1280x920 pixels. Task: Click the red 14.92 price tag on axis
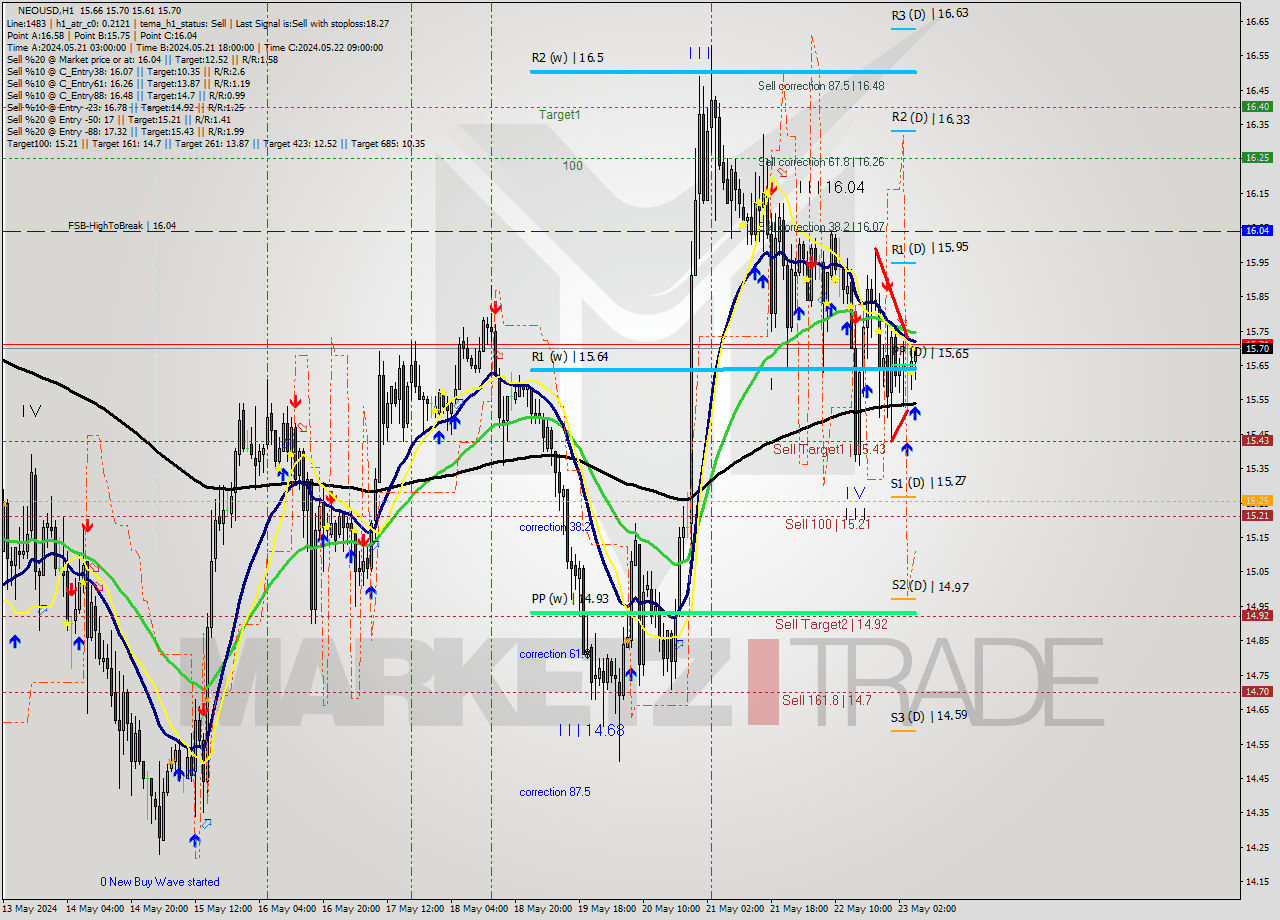tap(1257, 616)
